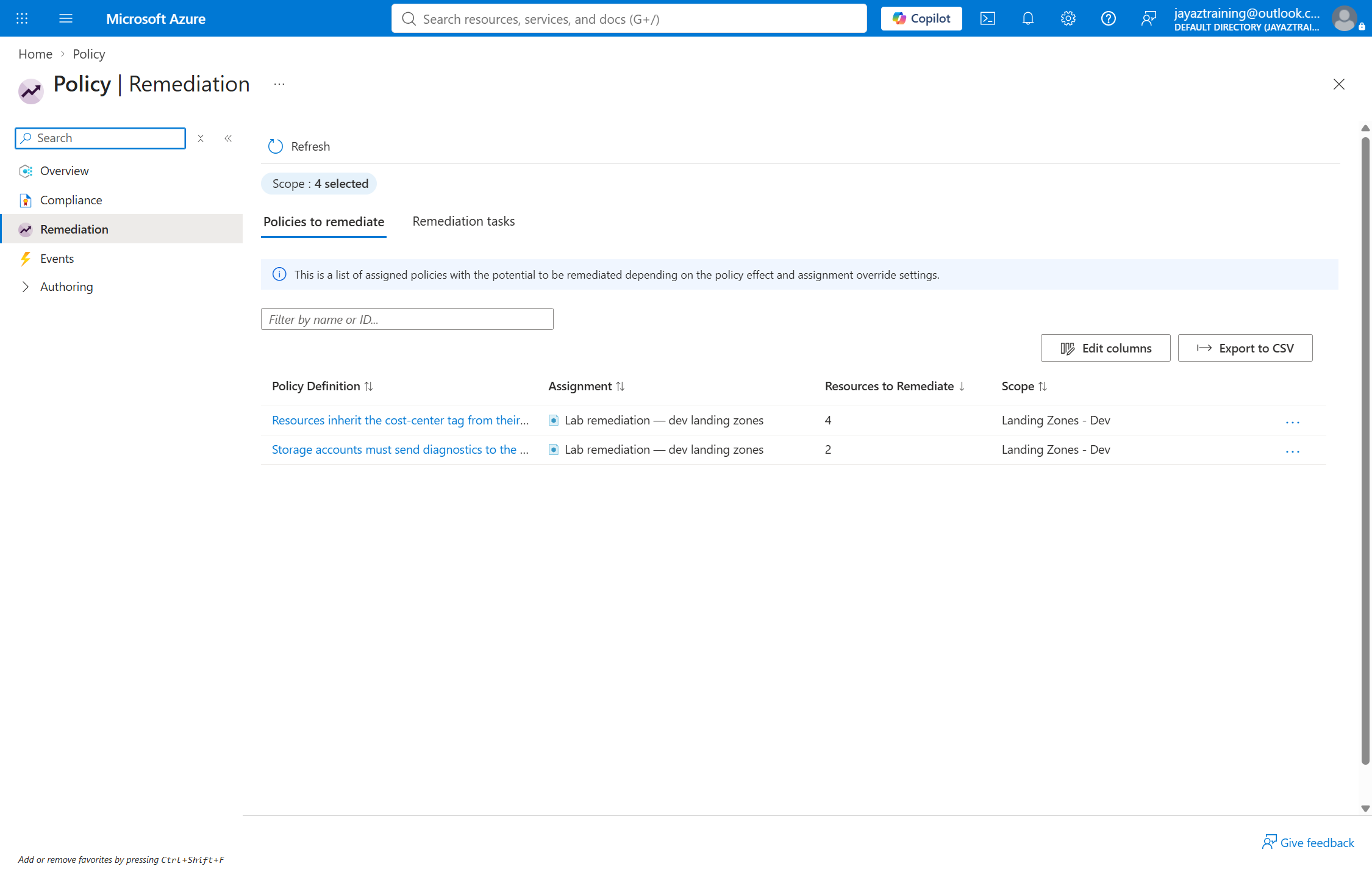
Task: Clear the sidebar search with X
Action: tap(201, 138)
